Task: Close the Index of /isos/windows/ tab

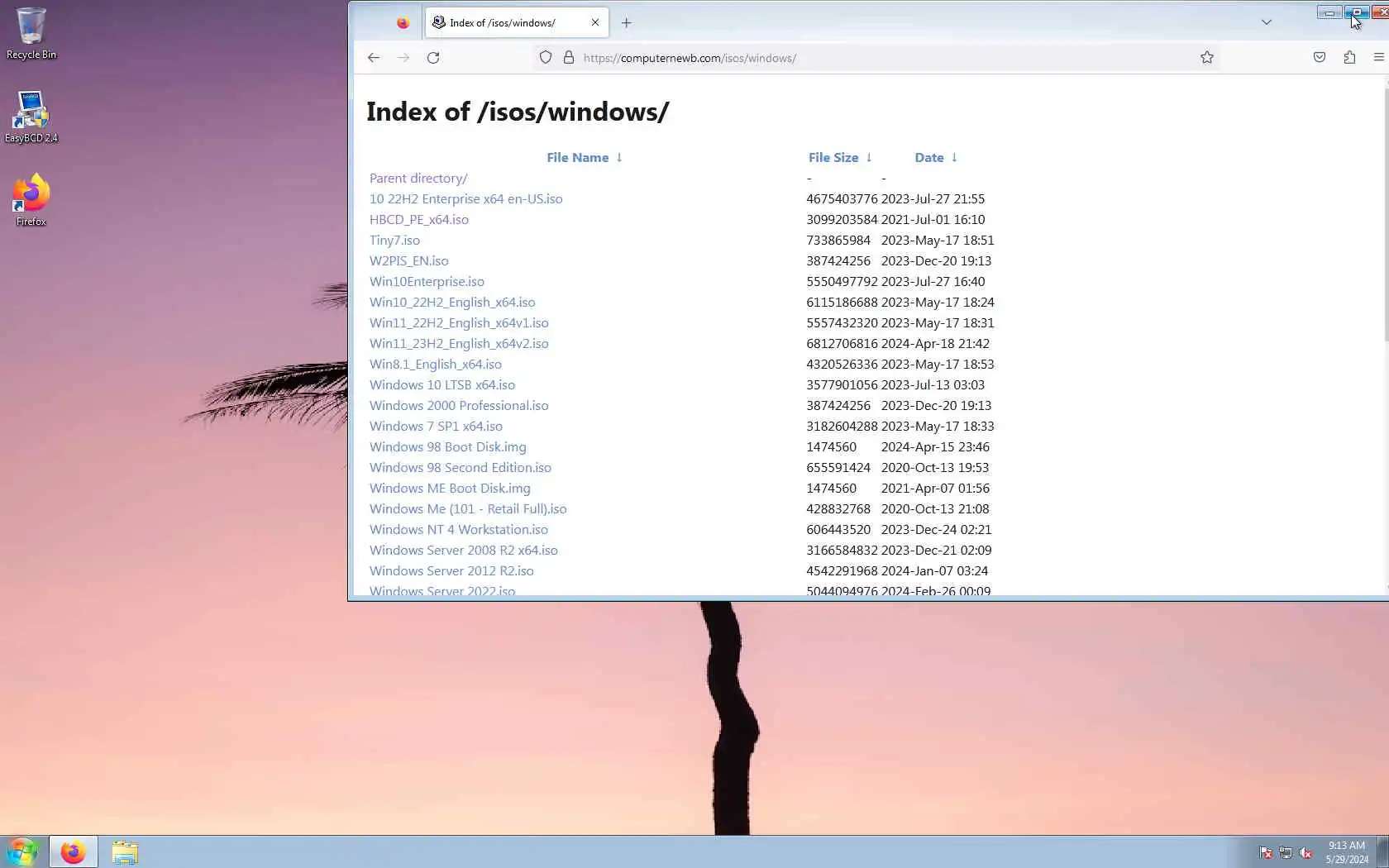Action: coord(595,23)
